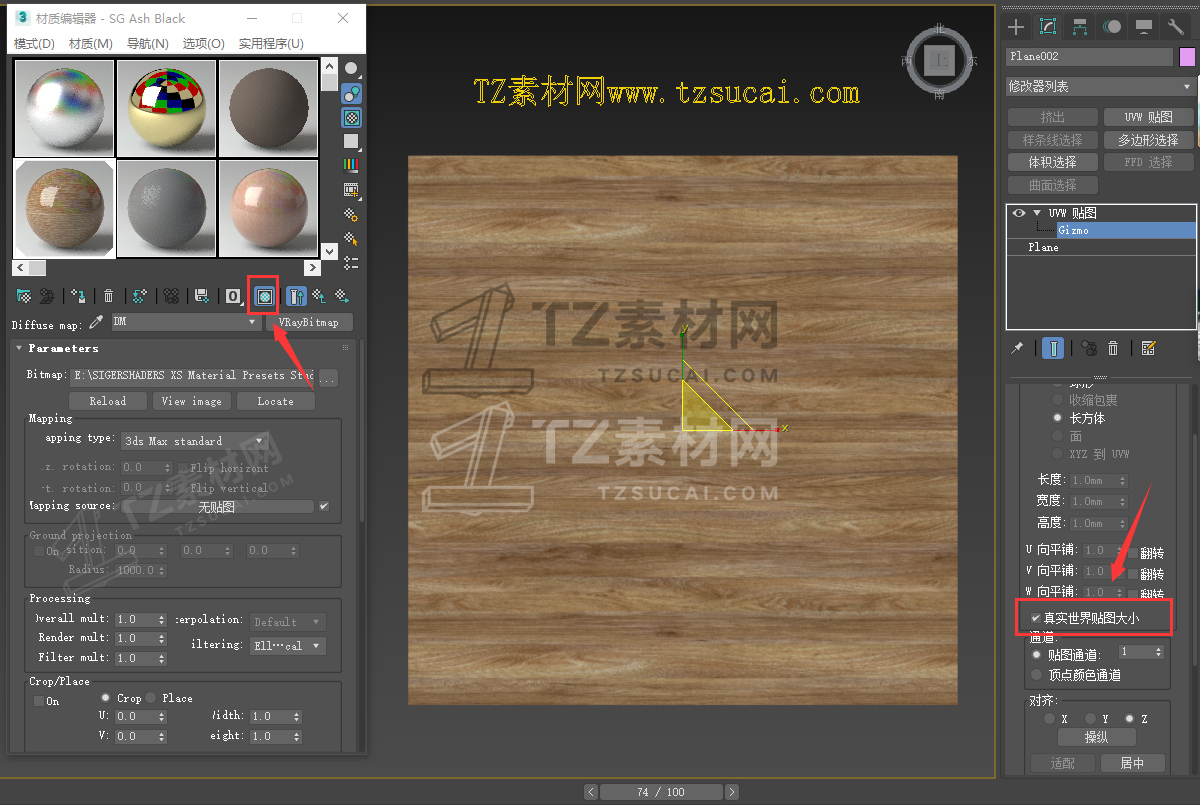The image size is (1200, 805).
Task: Click the 居中 button
Action: tap(1131, 763)
